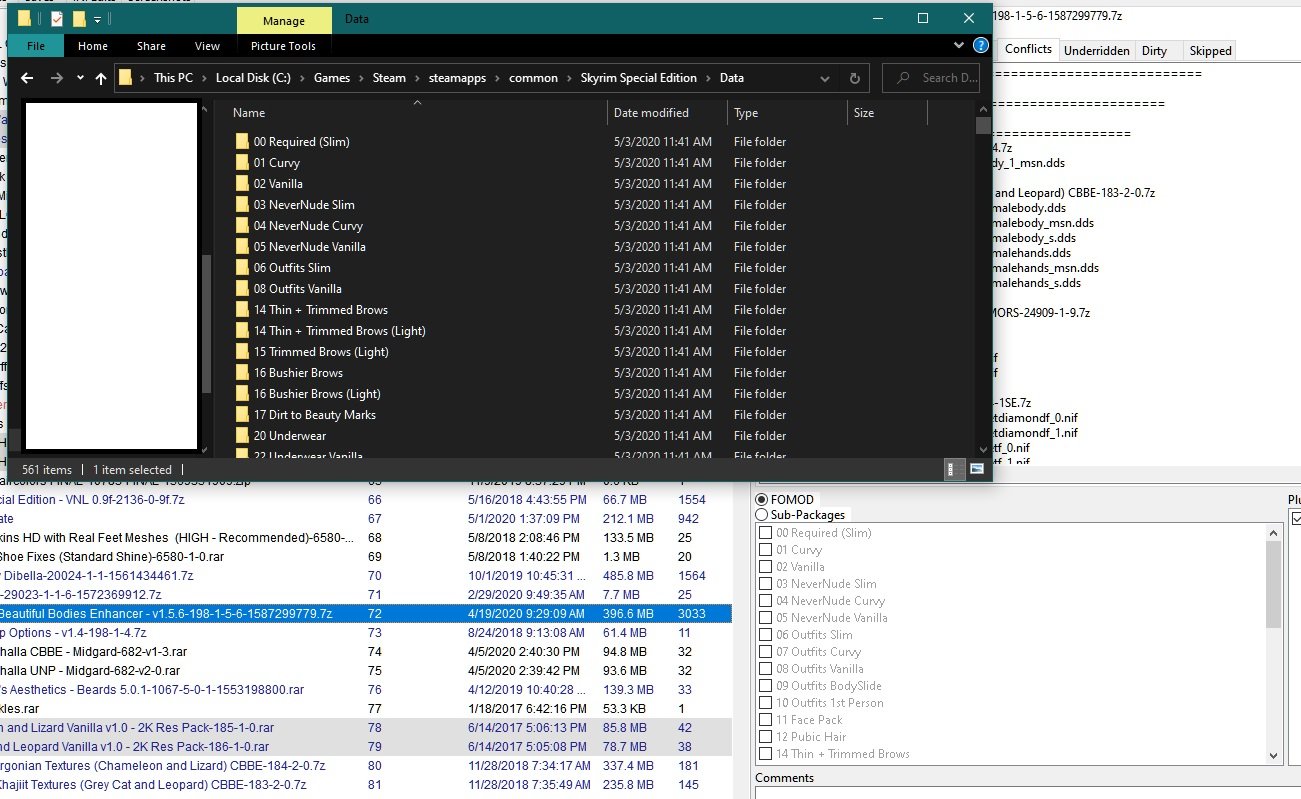Check 00 Required (Slim) sub-package

[x=765, y=533]
